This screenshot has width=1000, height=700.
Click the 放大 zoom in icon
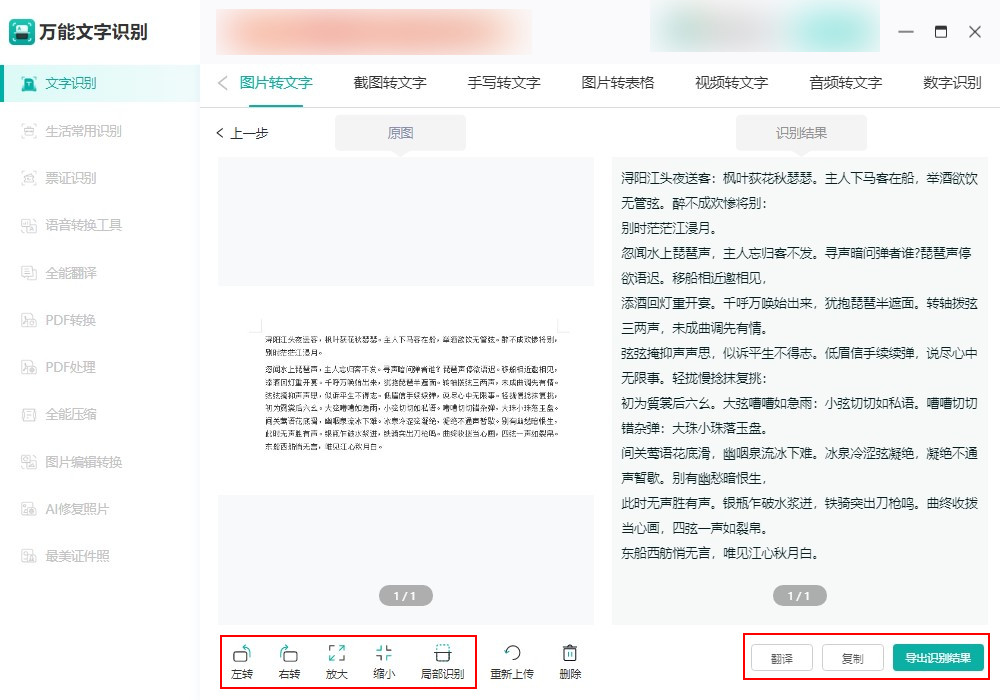pos(338,659)
